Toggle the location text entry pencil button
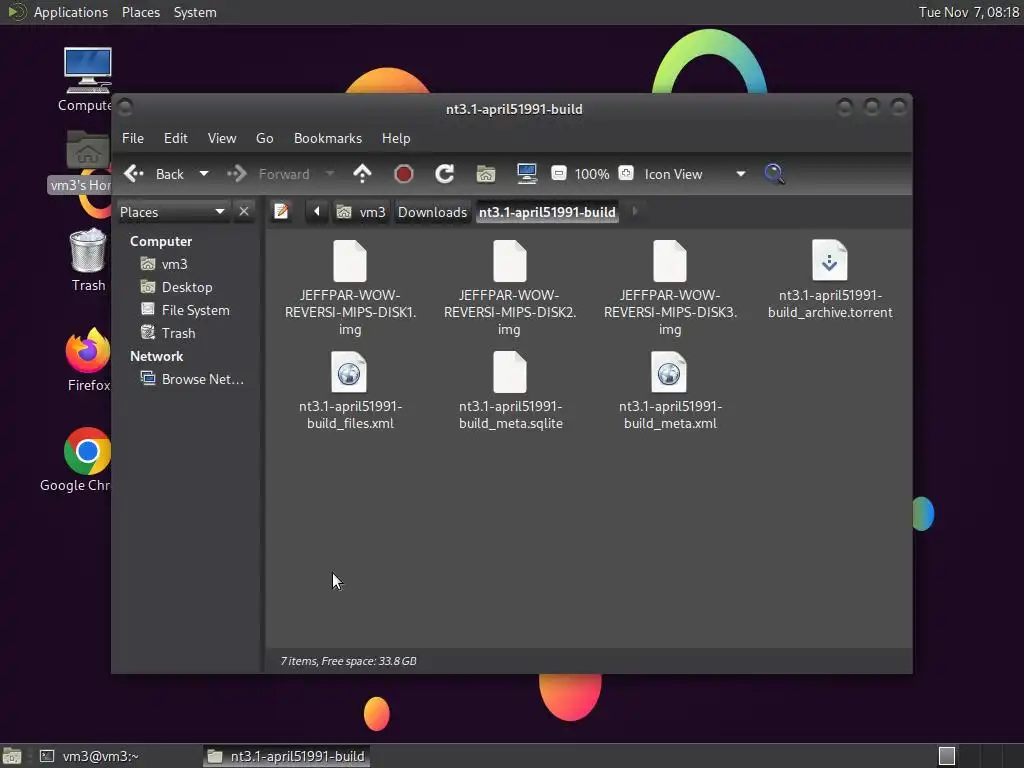Image resolution: width=1024 pixels, height=768 pixels. (281, 212)
